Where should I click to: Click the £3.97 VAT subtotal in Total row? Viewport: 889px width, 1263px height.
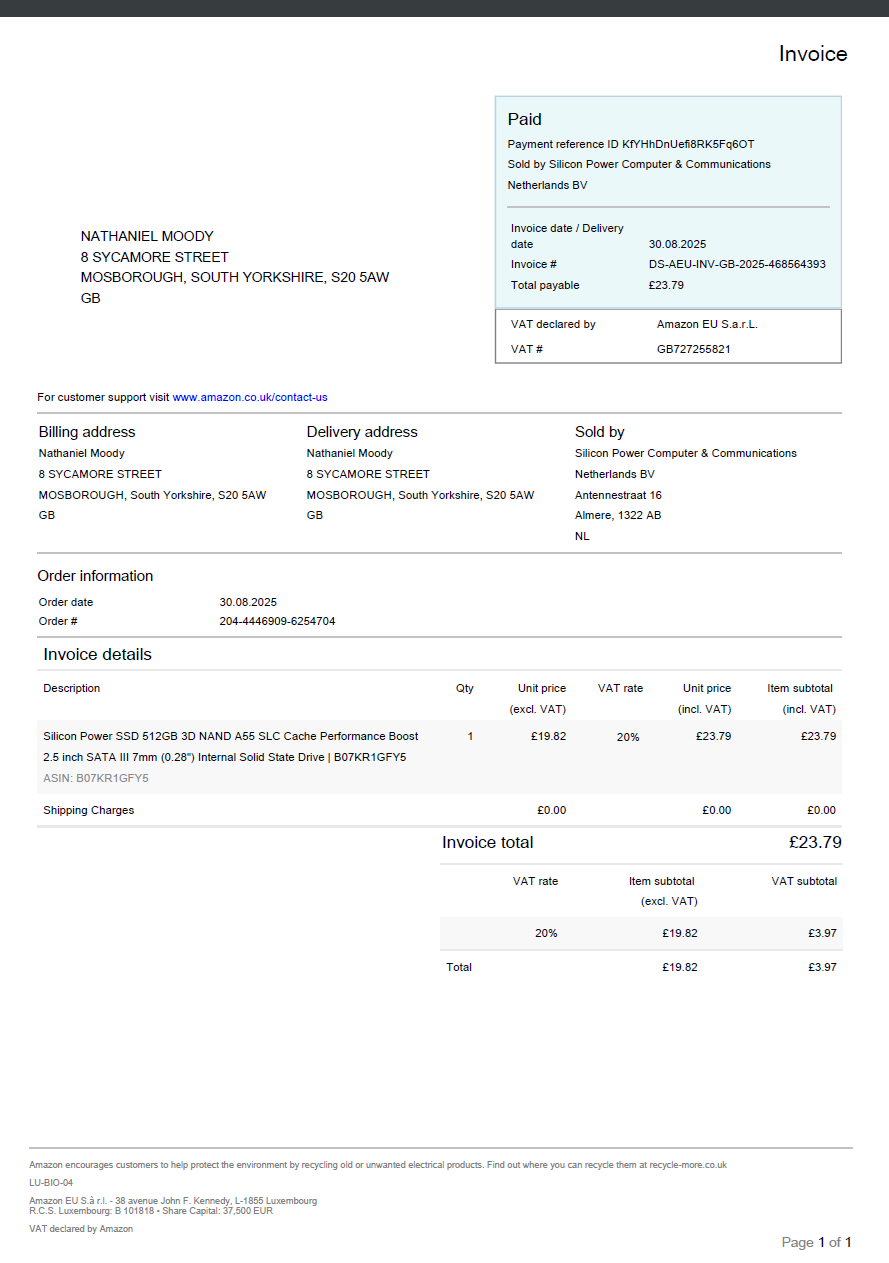coord(822,967)
